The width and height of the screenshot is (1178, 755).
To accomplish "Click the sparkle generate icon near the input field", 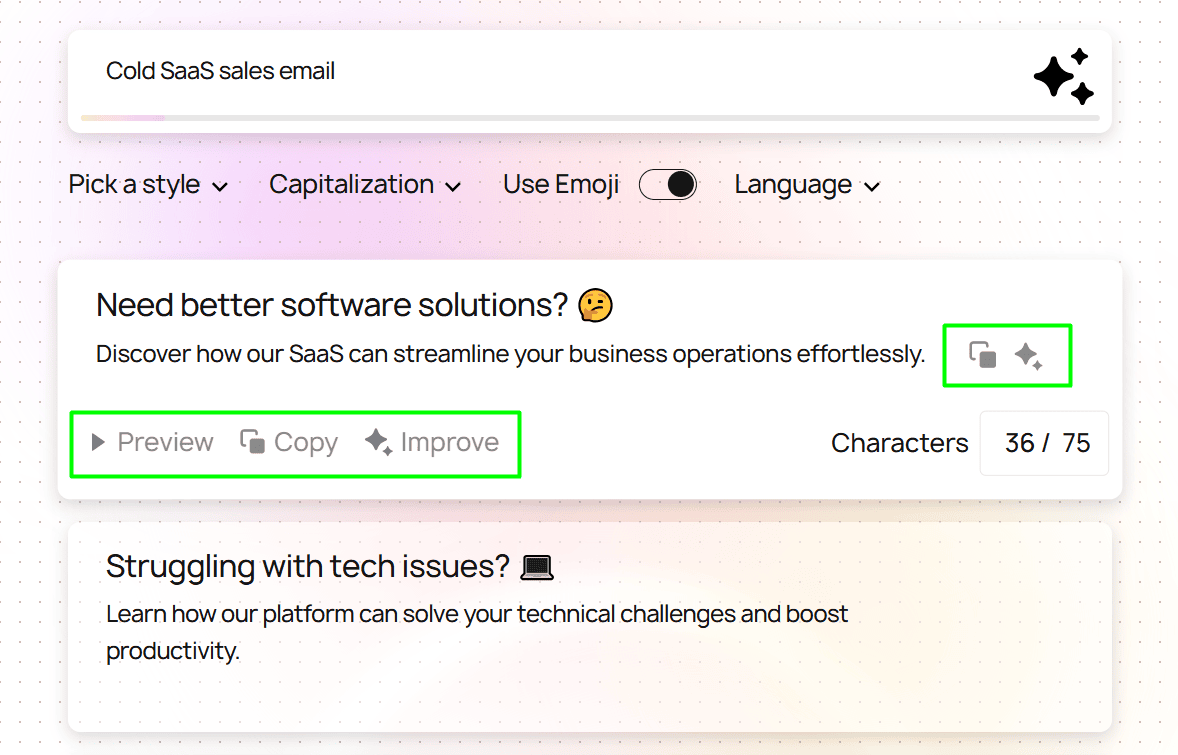I will [1062, 75].
